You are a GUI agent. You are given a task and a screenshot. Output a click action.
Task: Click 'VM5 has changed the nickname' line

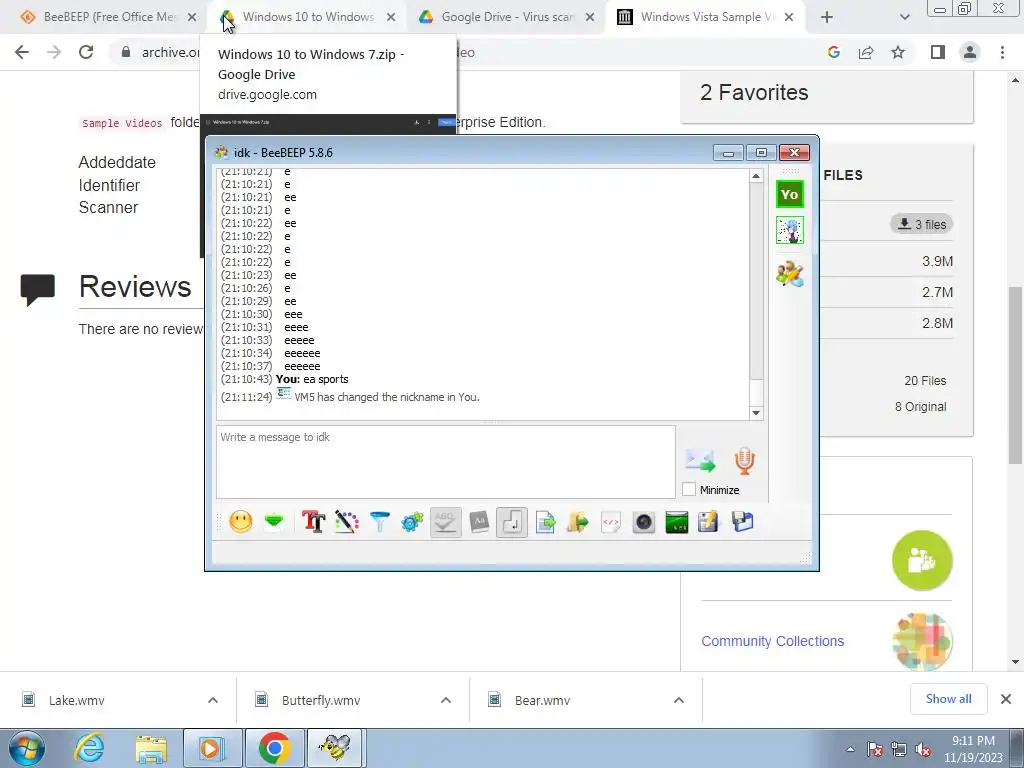[387, 397]
